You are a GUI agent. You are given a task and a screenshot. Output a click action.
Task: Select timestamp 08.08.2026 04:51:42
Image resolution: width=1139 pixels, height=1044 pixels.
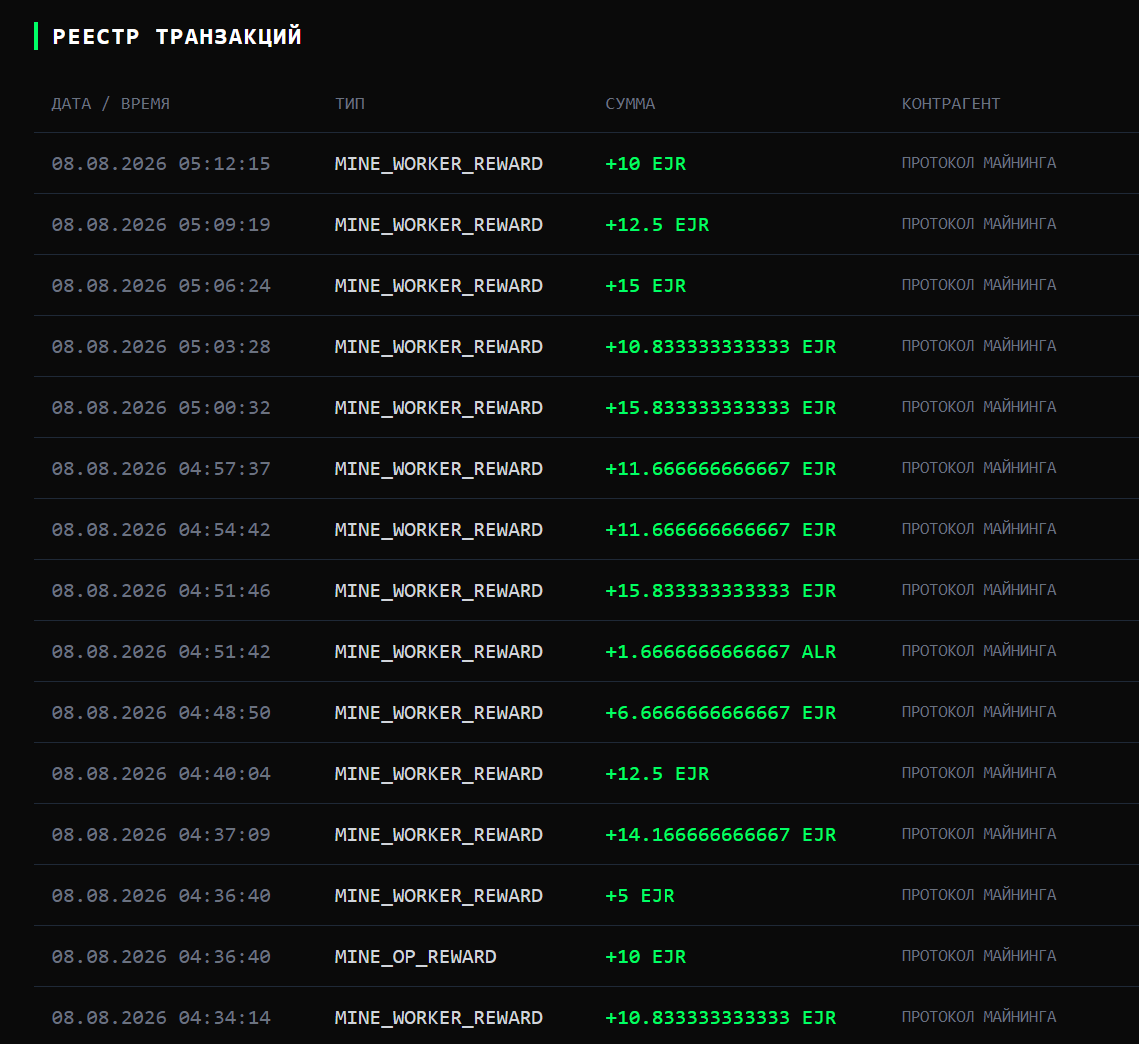[x=161, y=652]
